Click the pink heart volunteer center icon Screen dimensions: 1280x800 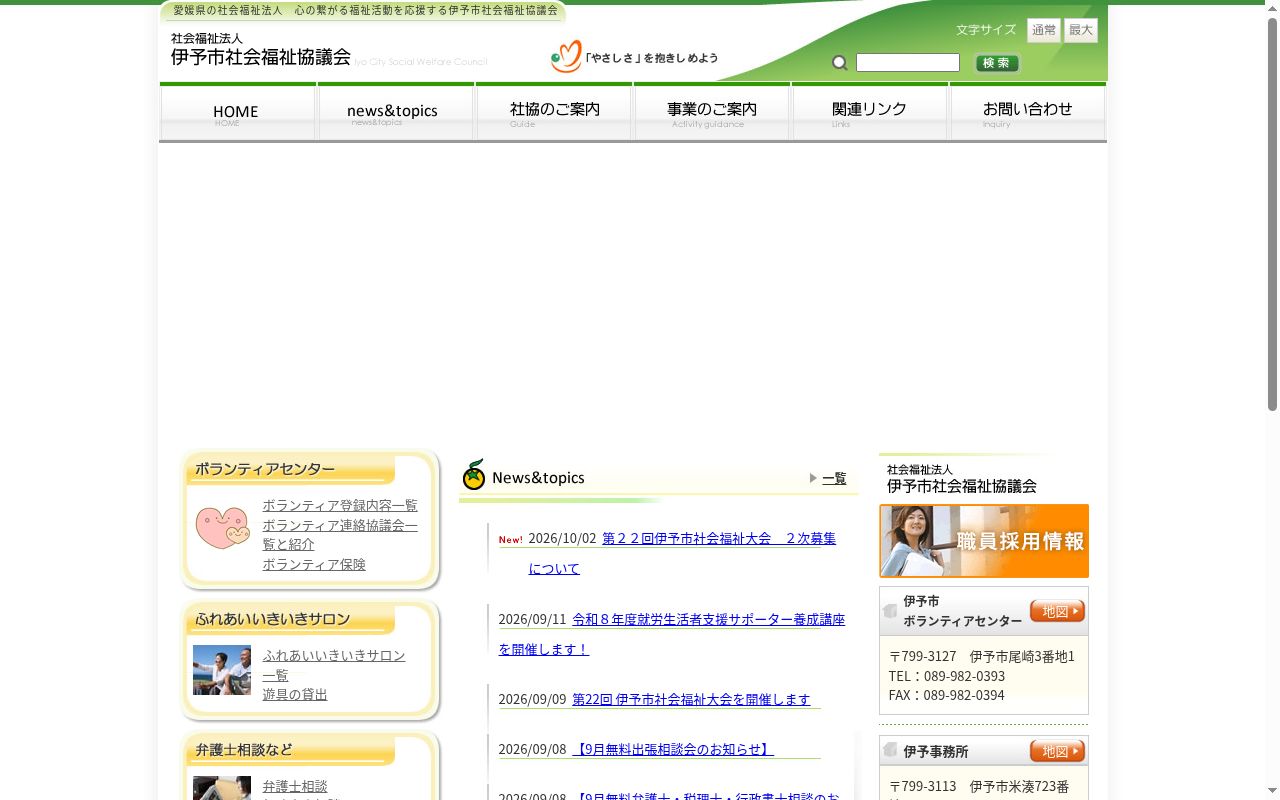[222, 528]
